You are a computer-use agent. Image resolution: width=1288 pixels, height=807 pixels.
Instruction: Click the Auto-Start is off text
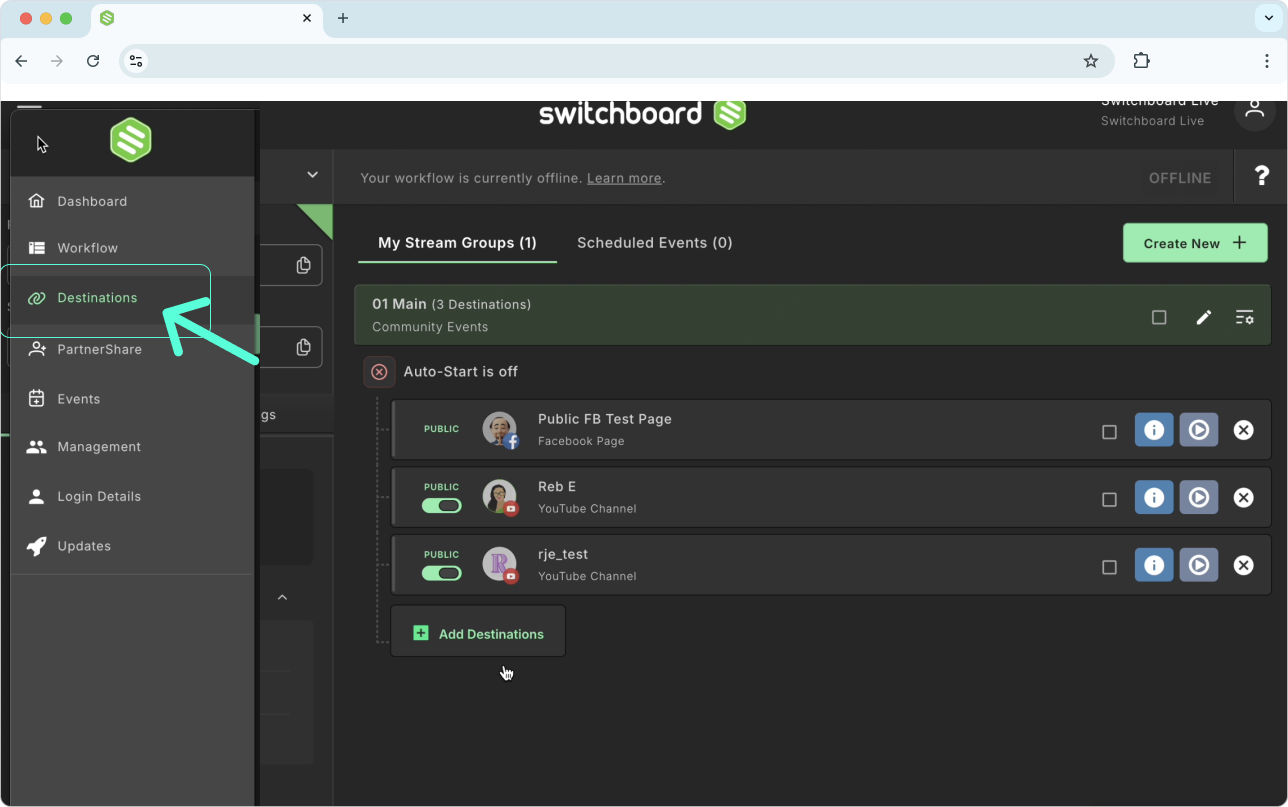(x=461, y=372)
